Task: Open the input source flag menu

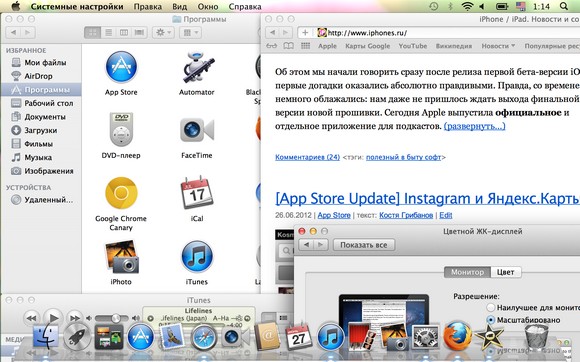Action: pyautogui.click(x=521, y=6)
